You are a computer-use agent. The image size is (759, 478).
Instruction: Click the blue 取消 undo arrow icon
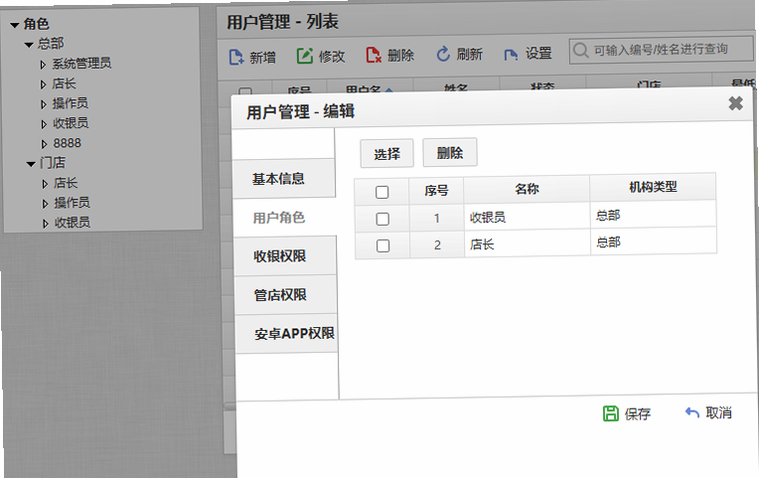pos(692,413)
